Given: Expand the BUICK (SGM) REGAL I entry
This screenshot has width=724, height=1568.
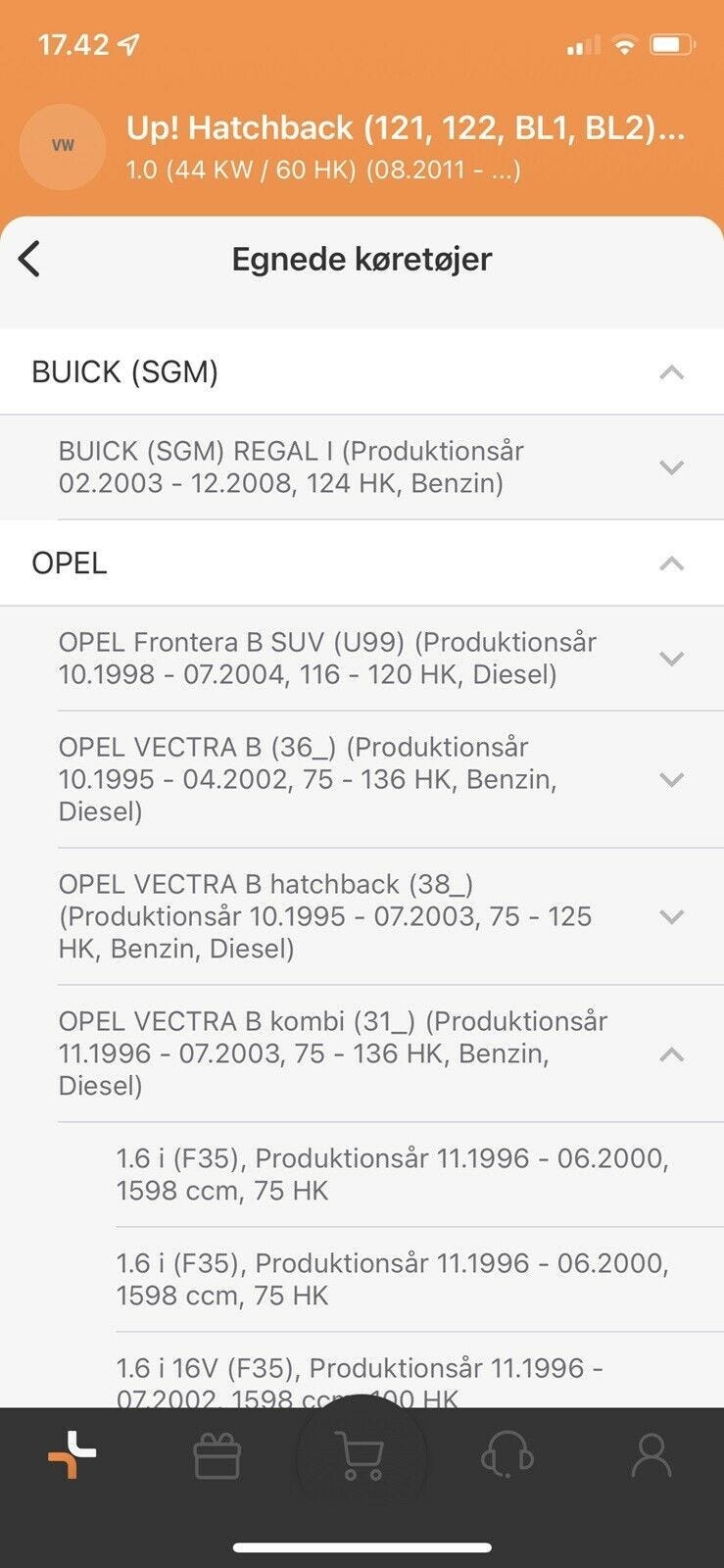Looking at the screenshot, I should [x=671, y=467].
